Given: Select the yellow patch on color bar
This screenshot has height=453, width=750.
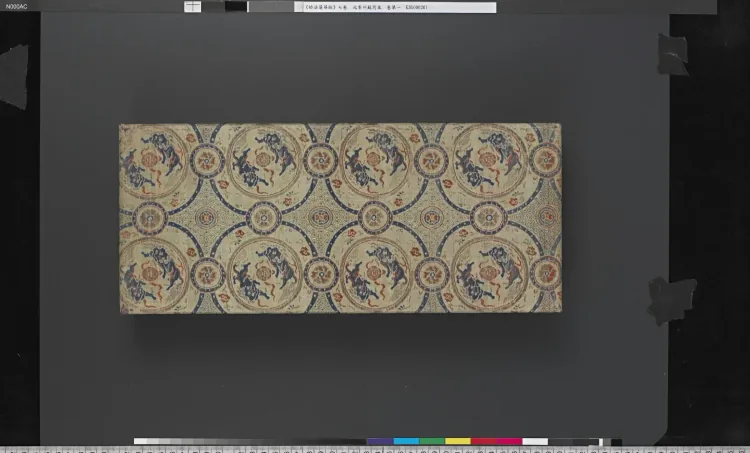Looking at the screenshot, I should [x=458, y=441].
